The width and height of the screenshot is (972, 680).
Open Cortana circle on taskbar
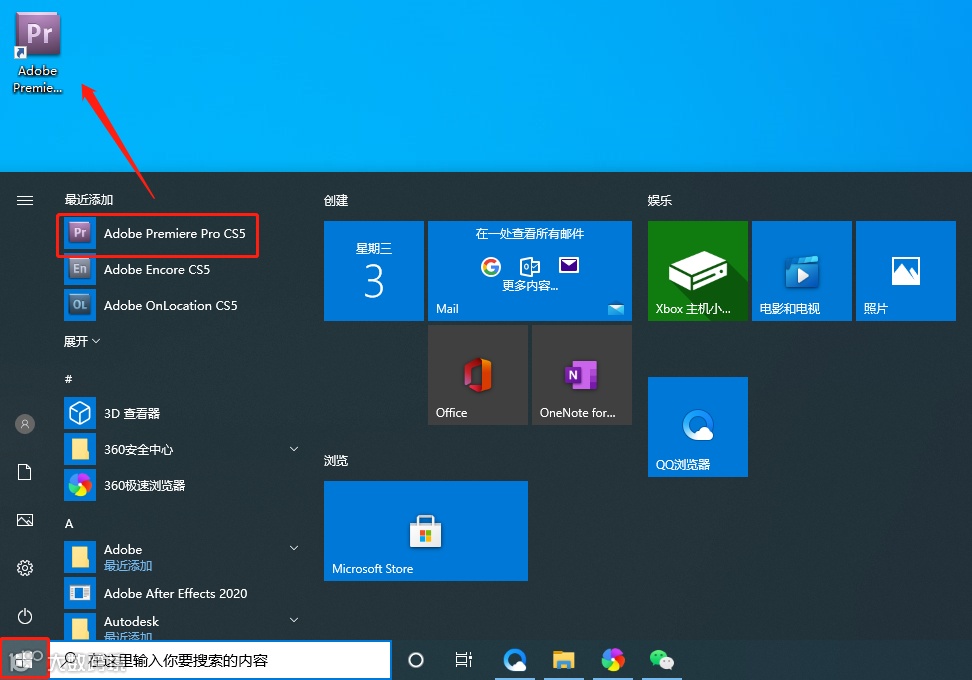point(416,660)
